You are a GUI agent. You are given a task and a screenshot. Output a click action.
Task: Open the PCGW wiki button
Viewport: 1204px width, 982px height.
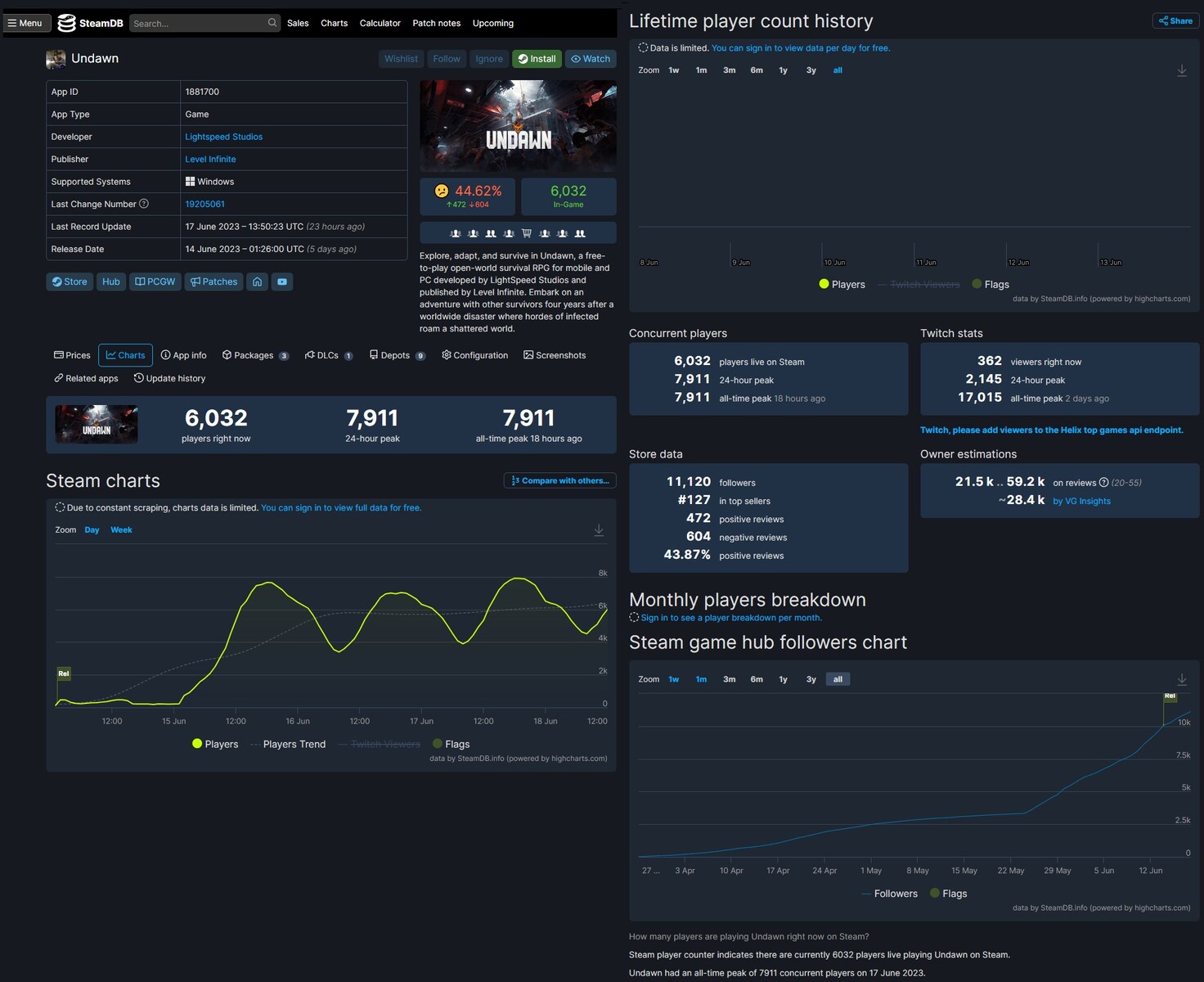155,282
